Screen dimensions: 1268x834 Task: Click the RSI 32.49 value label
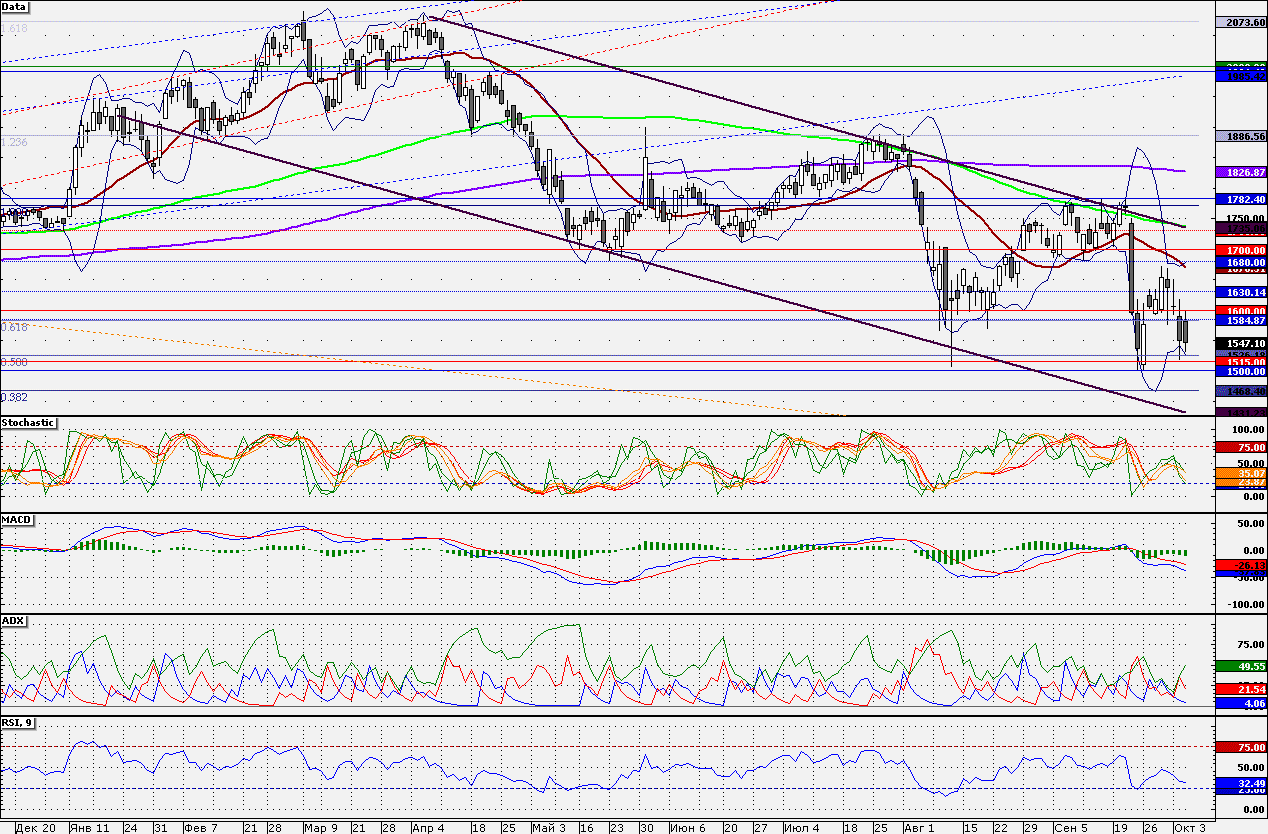tap(1239, 783)
